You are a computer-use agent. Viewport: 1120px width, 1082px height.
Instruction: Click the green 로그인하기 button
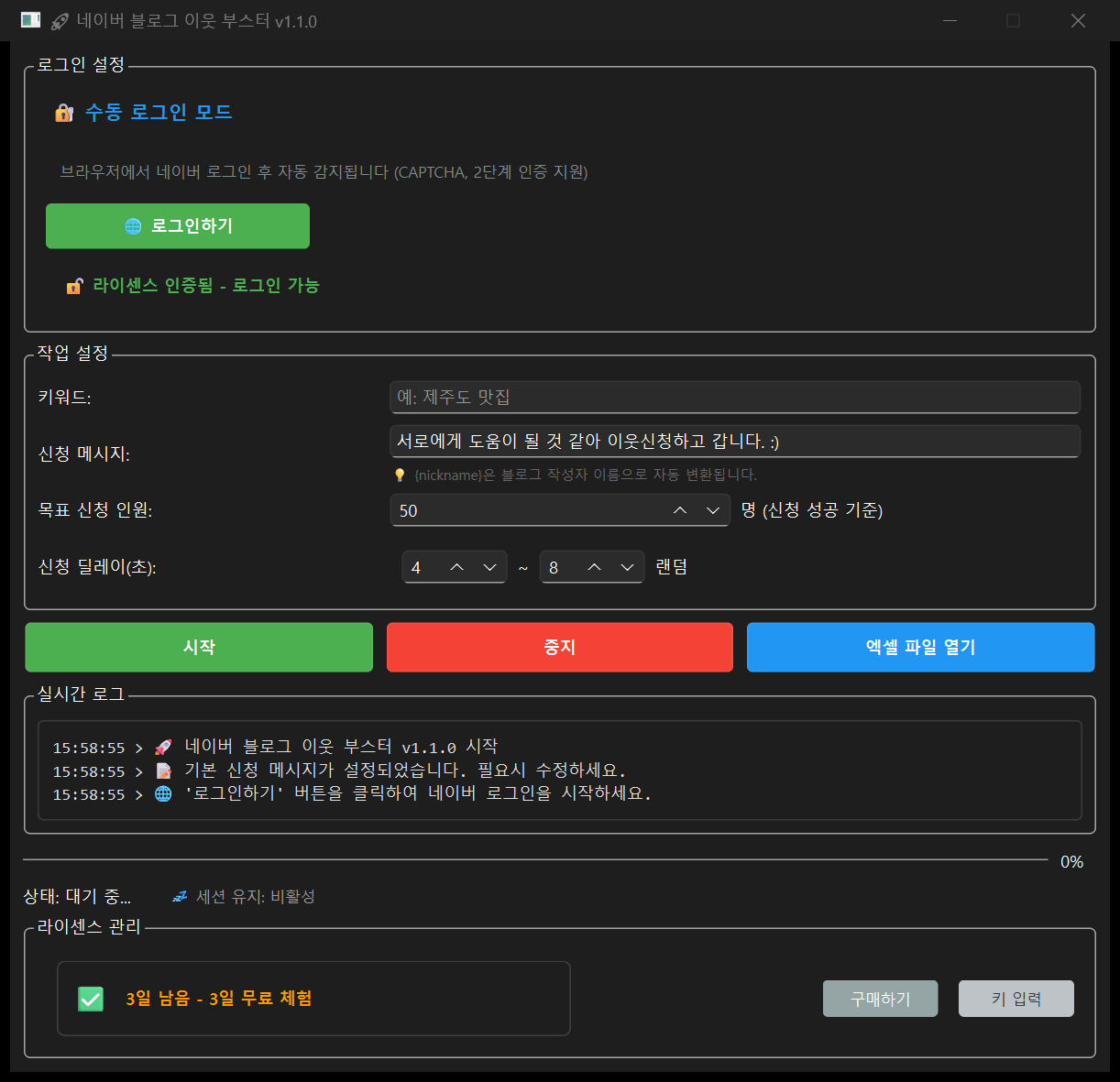point(178,226)
